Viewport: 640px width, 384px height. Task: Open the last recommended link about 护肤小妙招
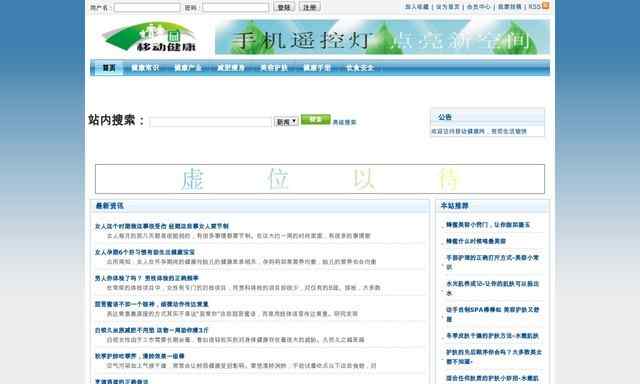click(x=492, y=379)
